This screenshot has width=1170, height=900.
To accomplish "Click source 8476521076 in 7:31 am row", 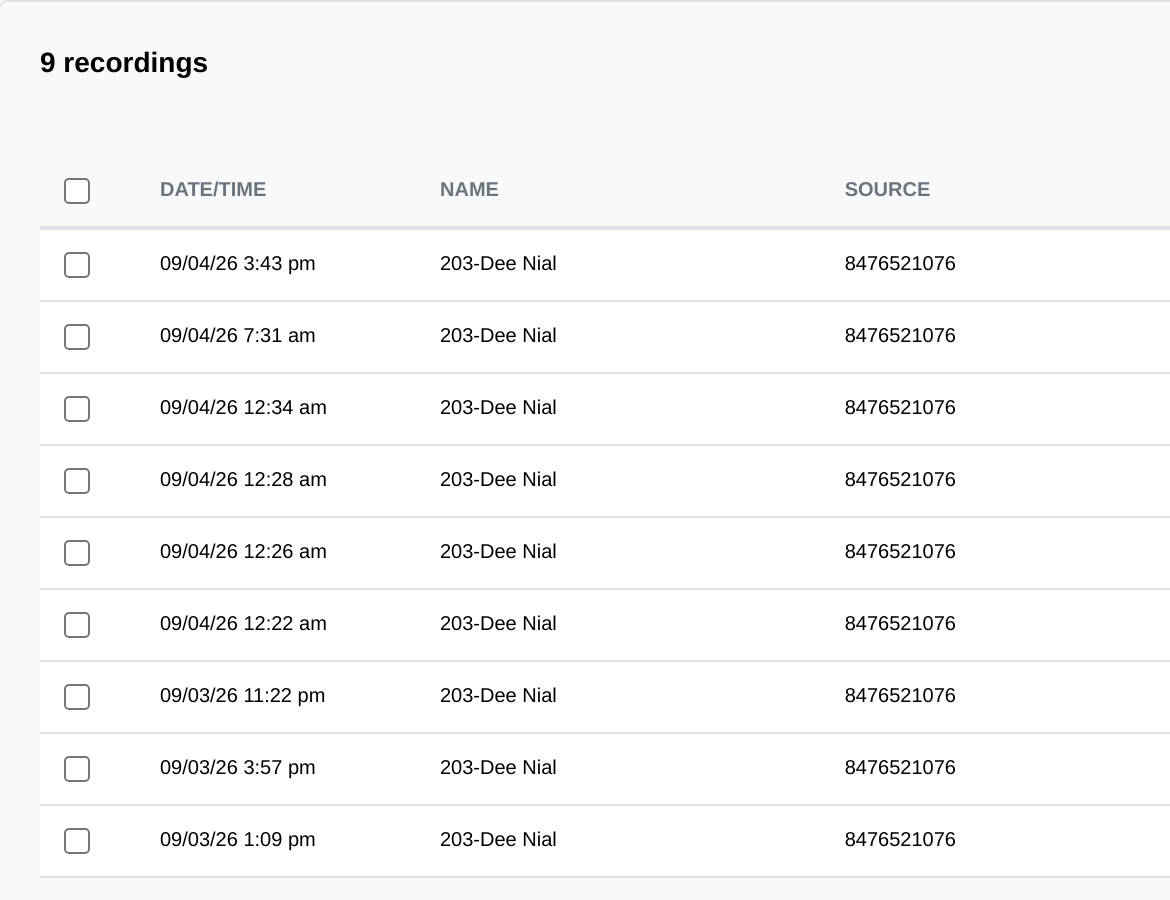I will 900,336.
